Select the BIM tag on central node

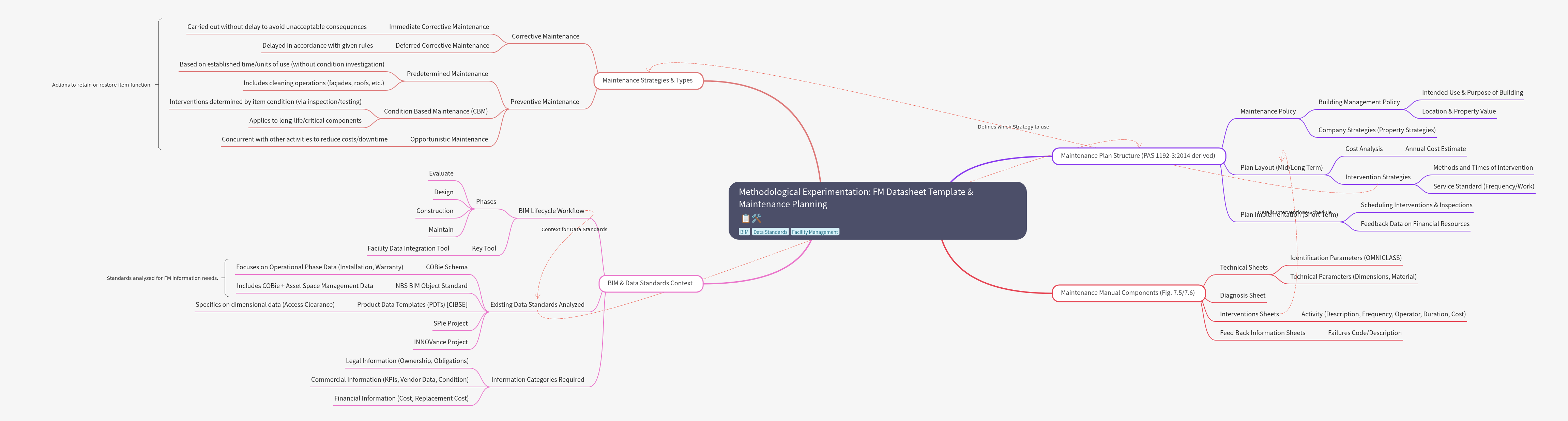point(744,232)
